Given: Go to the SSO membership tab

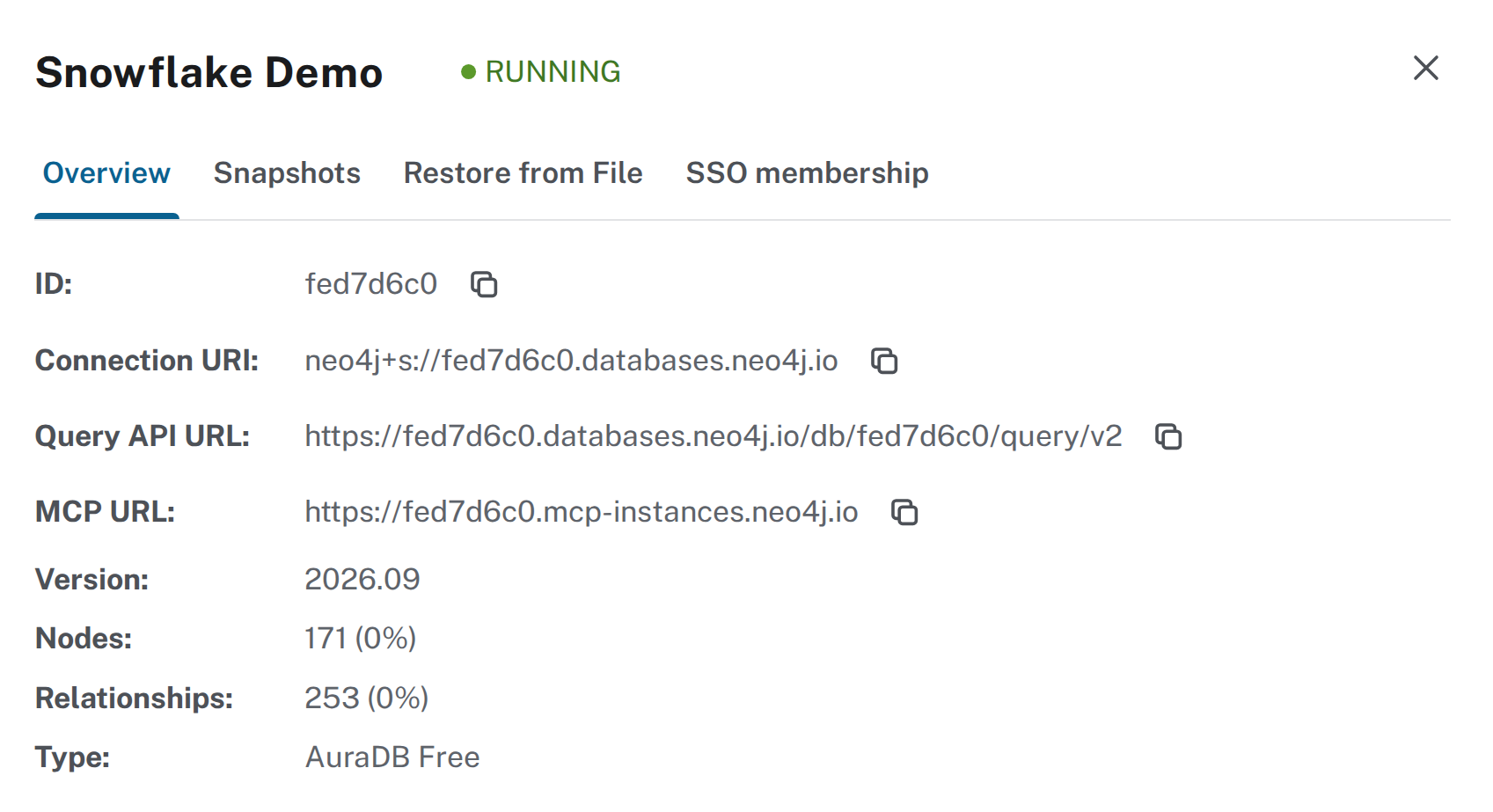Looking at the screenshot, I should 807,173.
